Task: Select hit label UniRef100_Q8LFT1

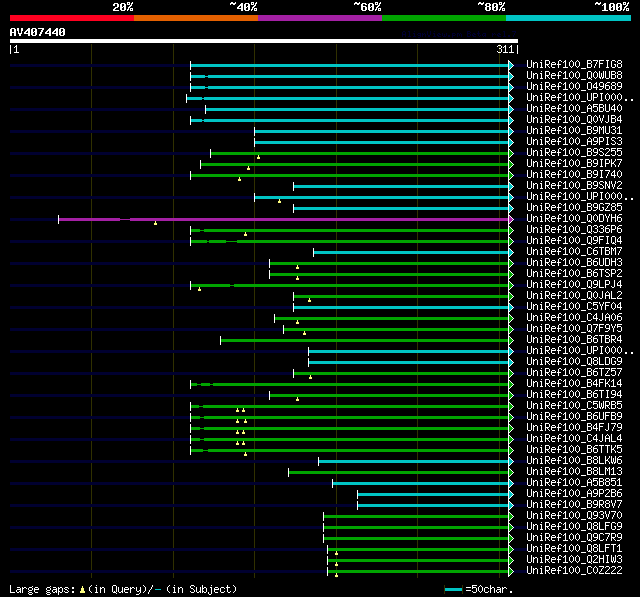Action: pos(574,549)
